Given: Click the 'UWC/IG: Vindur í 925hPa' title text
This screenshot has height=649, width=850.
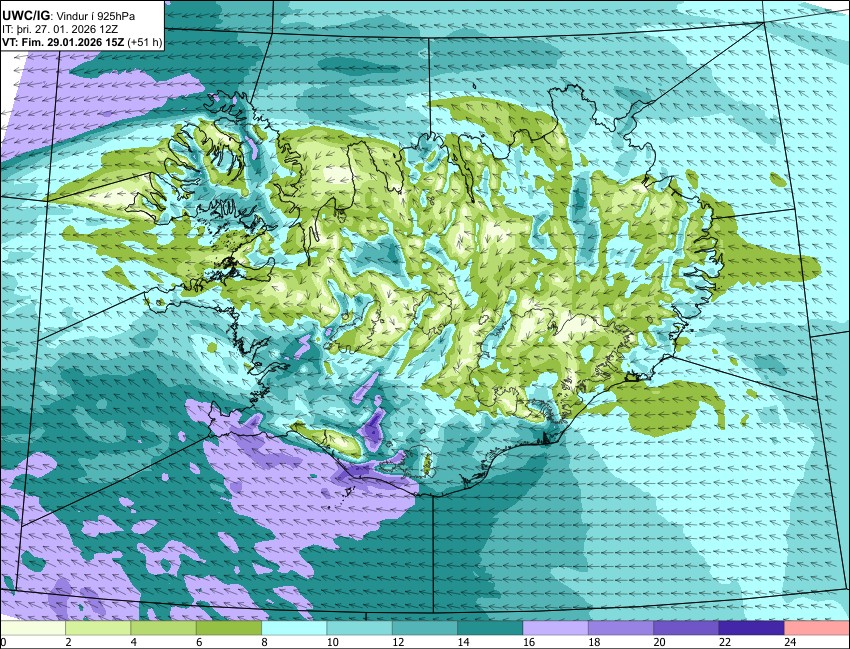Looking at the screenshot, I should click(69, 16).
